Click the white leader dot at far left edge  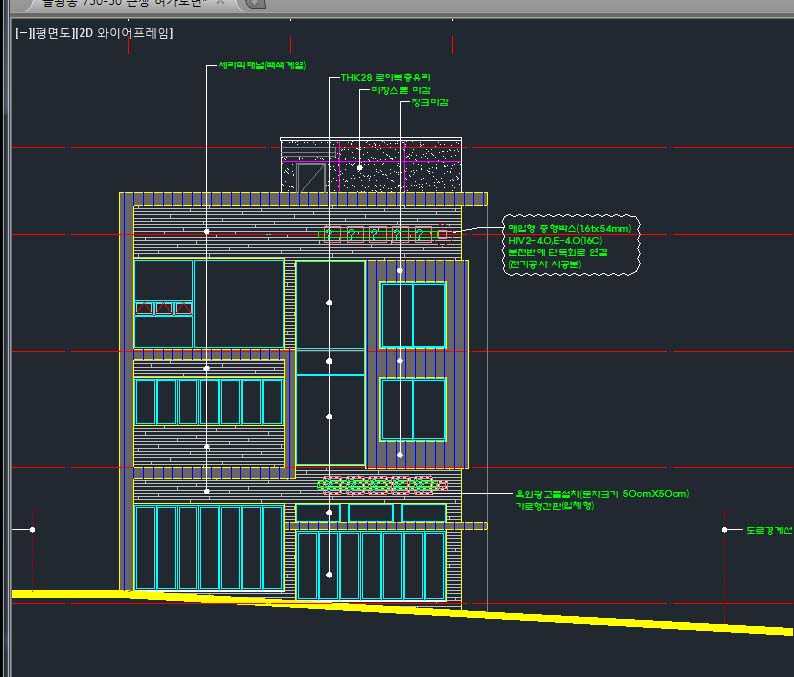coord(32,529)
